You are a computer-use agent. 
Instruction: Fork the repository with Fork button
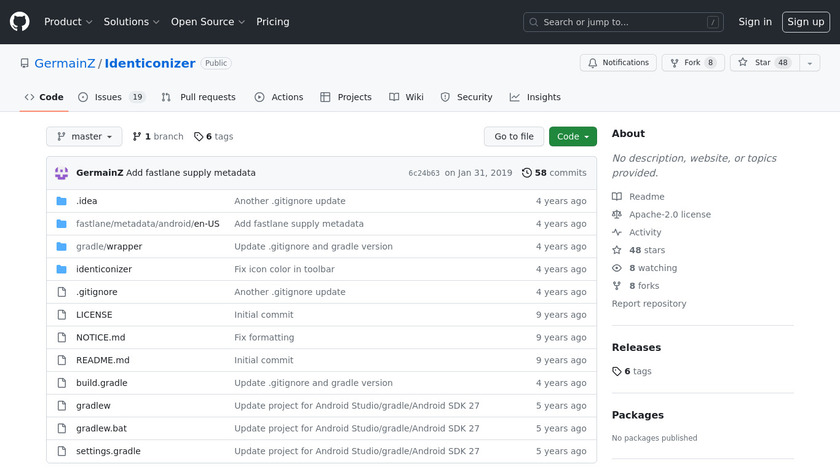tap(693, 63)
